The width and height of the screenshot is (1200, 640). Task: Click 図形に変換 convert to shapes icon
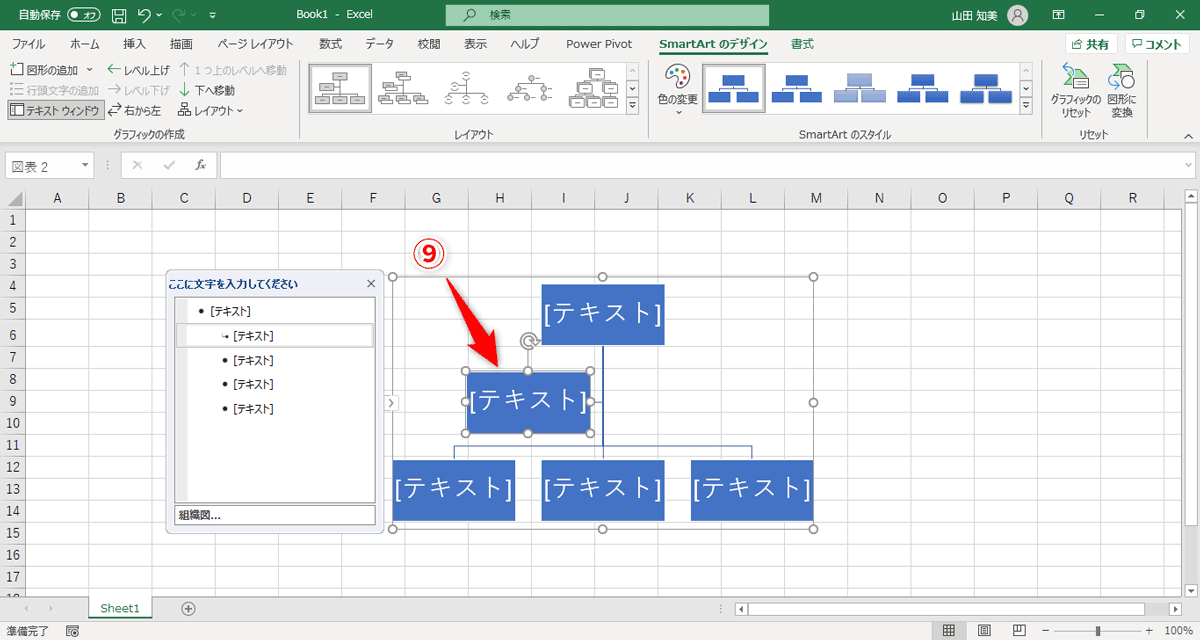(1121, 91)
